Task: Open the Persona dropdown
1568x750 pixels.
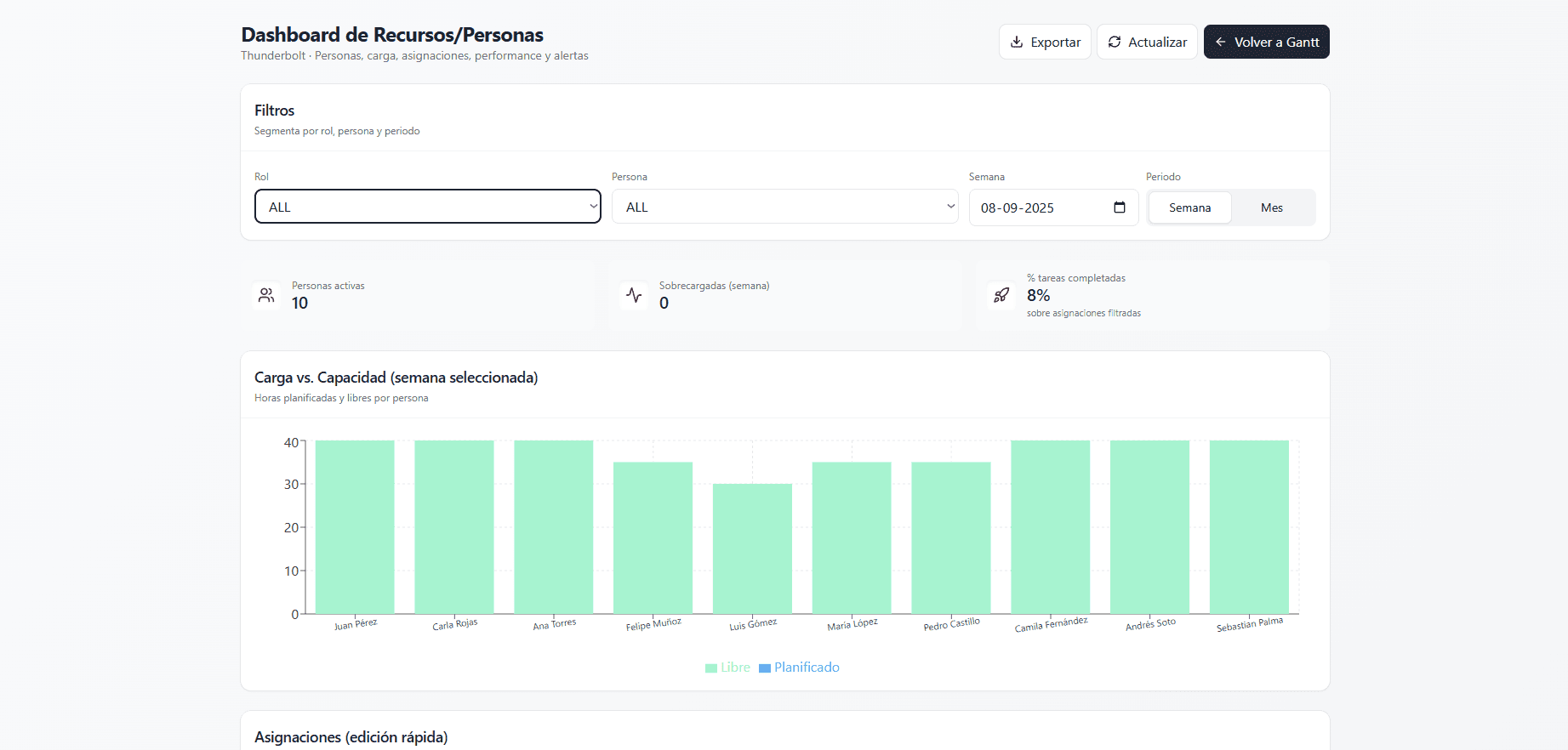Action: [785, 207]
